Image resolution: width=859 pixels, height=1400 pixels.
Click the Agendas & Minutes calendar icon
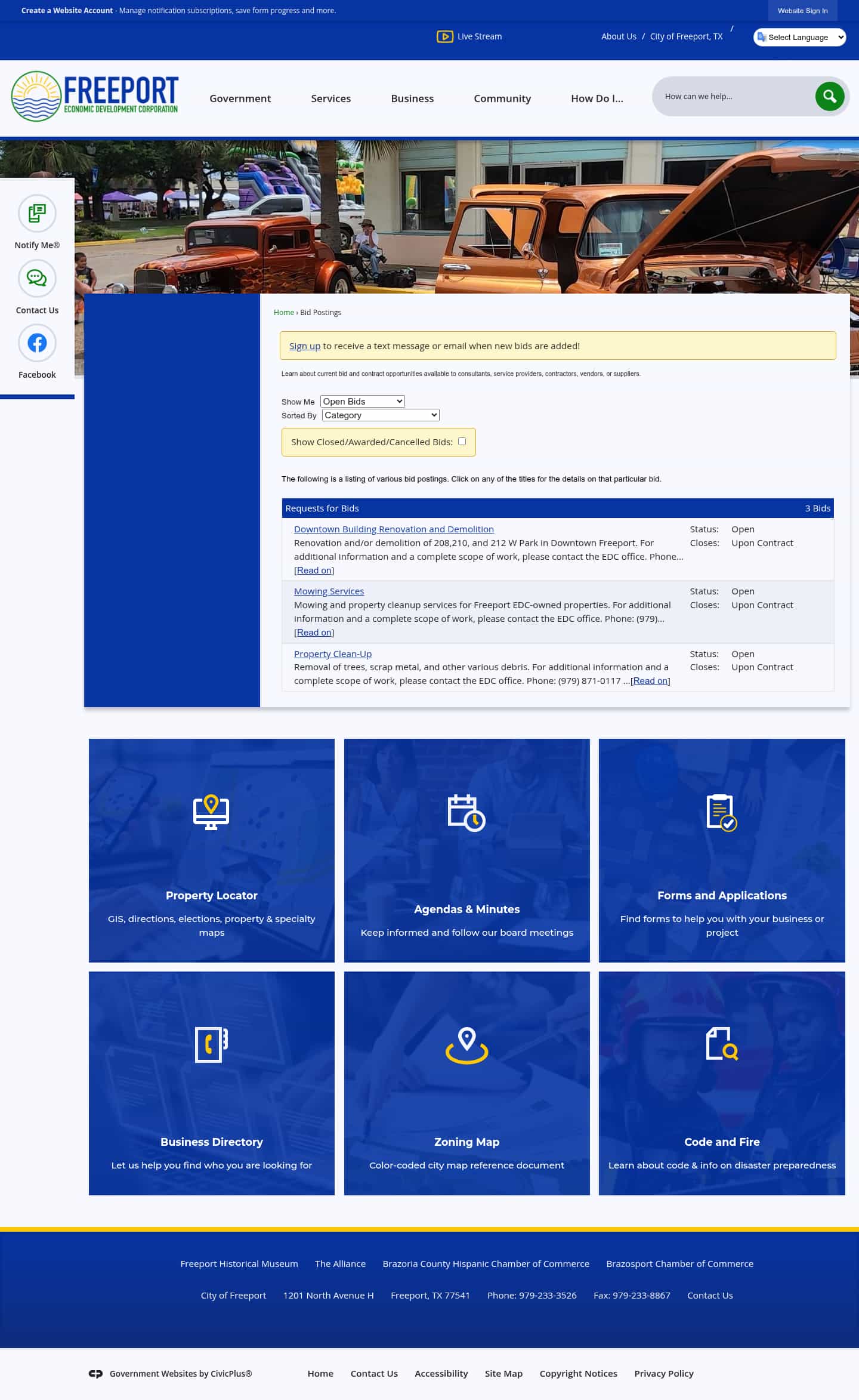pyautogui.click(x=466, y=812)
